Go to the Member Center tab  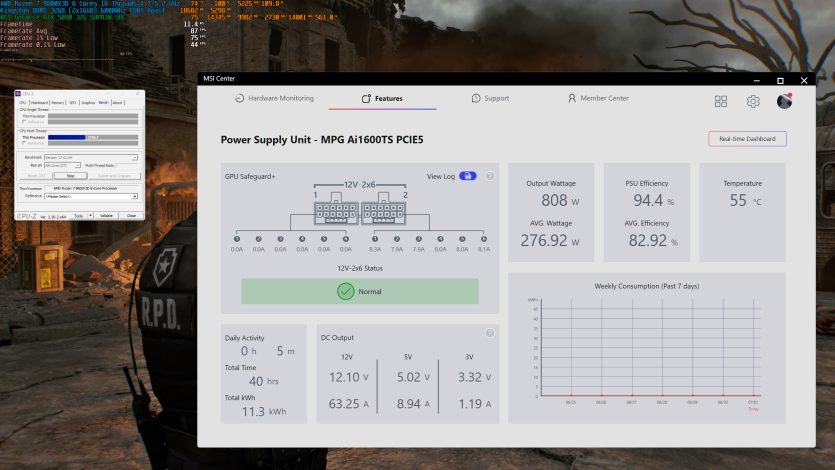click(x=598, y=98)
